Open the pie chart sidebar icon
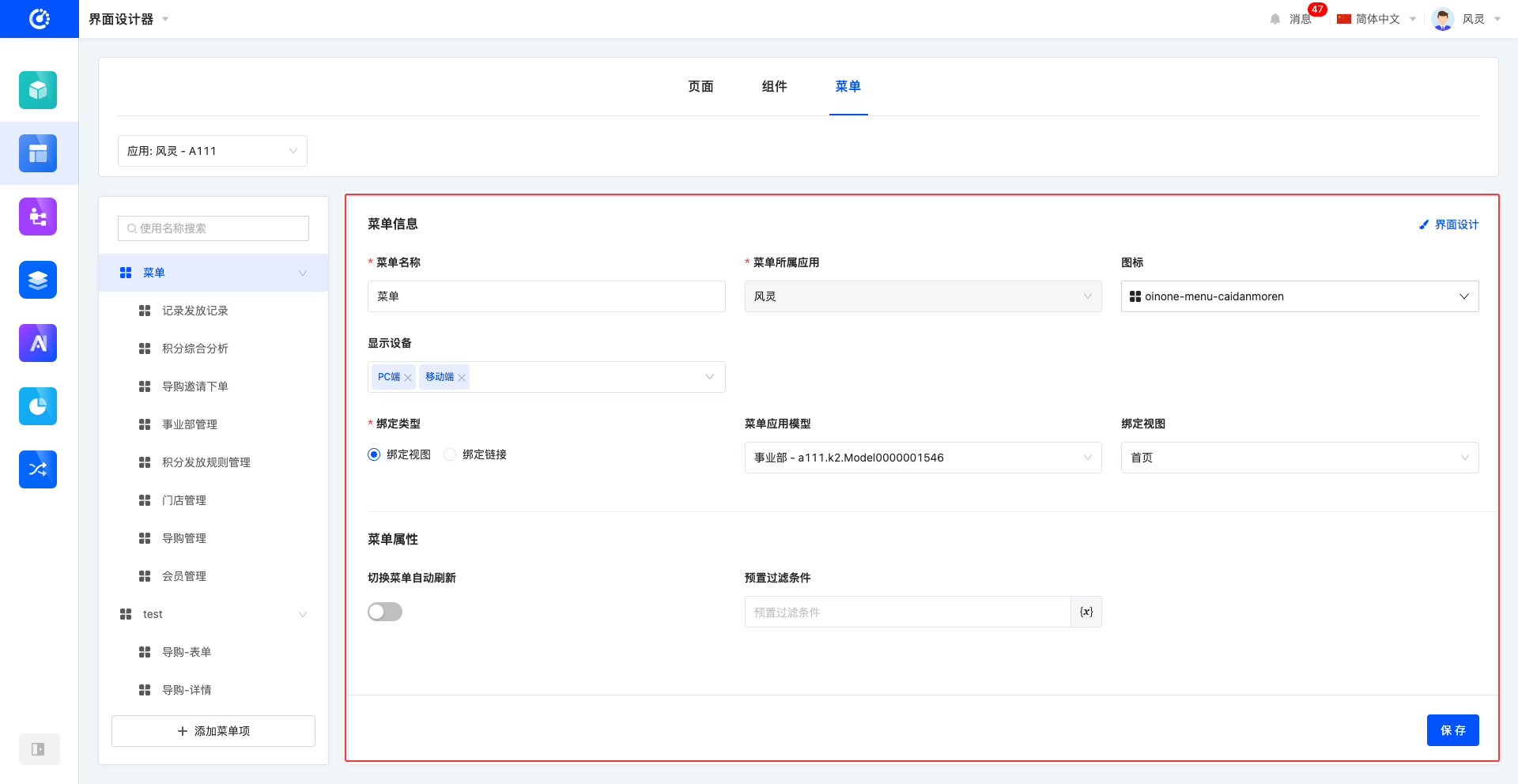 (x=38, y=406)
